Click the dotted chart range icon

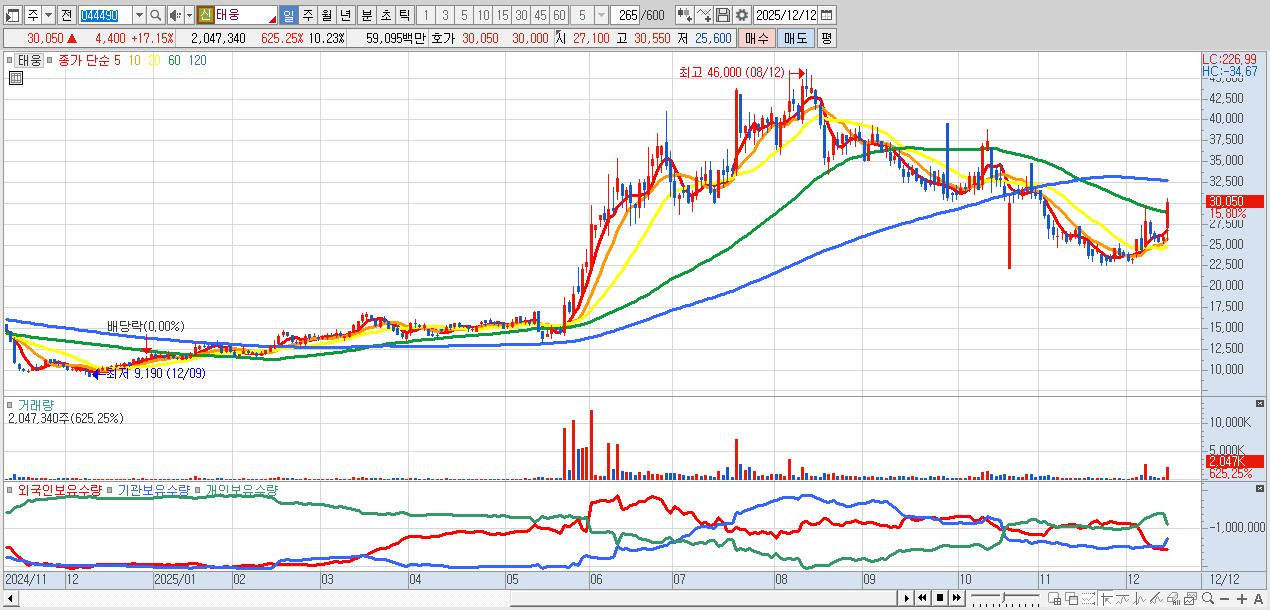coord(1089,599)
